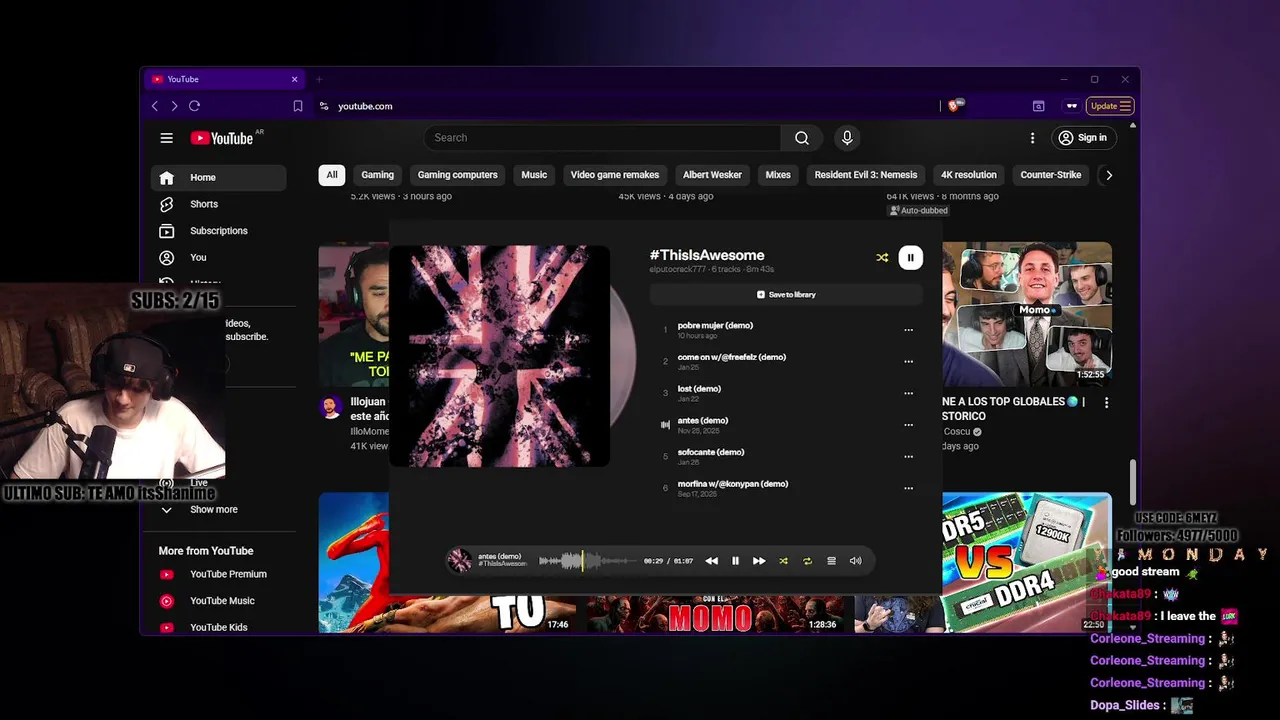
Task: Click the now-playing bars icon beside antes (demo)
Action: [x=665, y=425]
